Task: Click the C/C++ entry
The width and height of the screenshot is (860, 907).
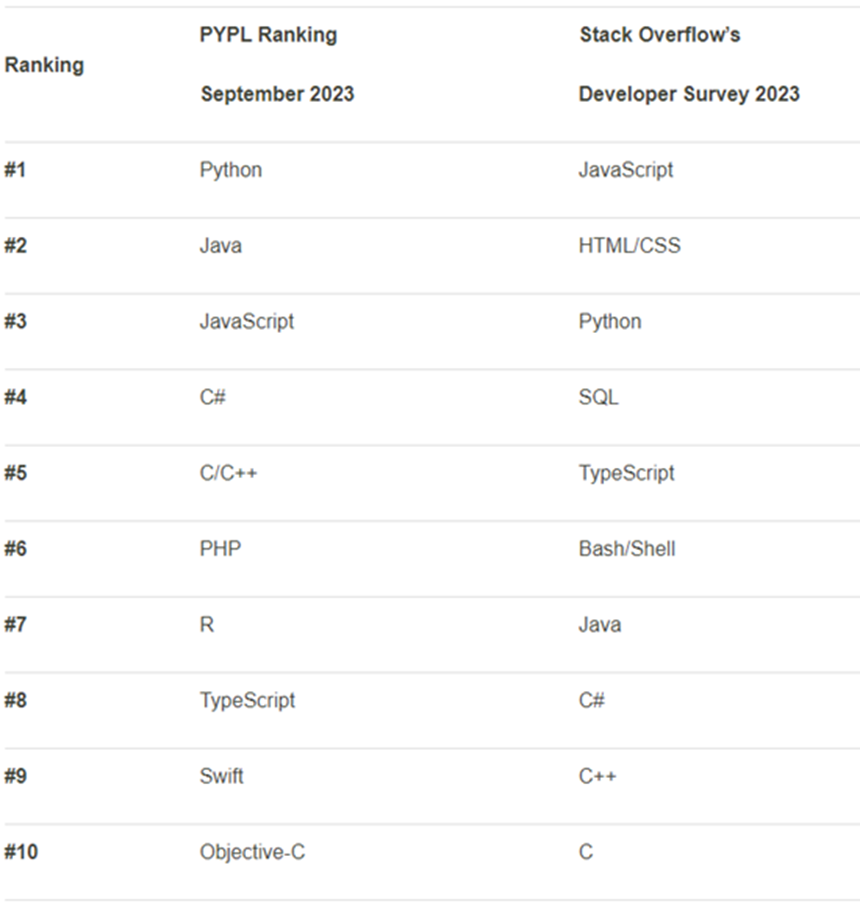Action: click(x=228, y=473)
